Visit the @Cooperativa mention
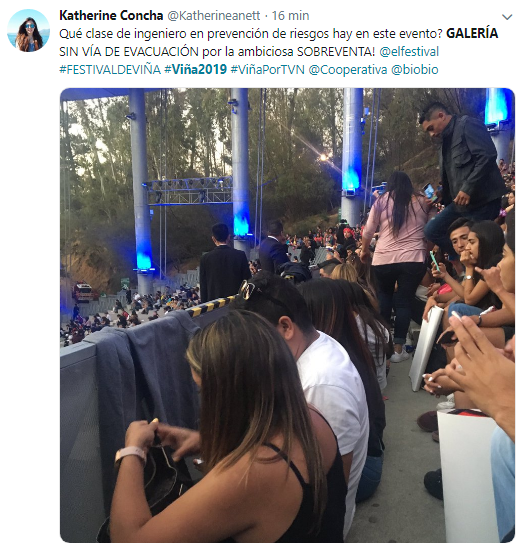 [x=348, y=70]
